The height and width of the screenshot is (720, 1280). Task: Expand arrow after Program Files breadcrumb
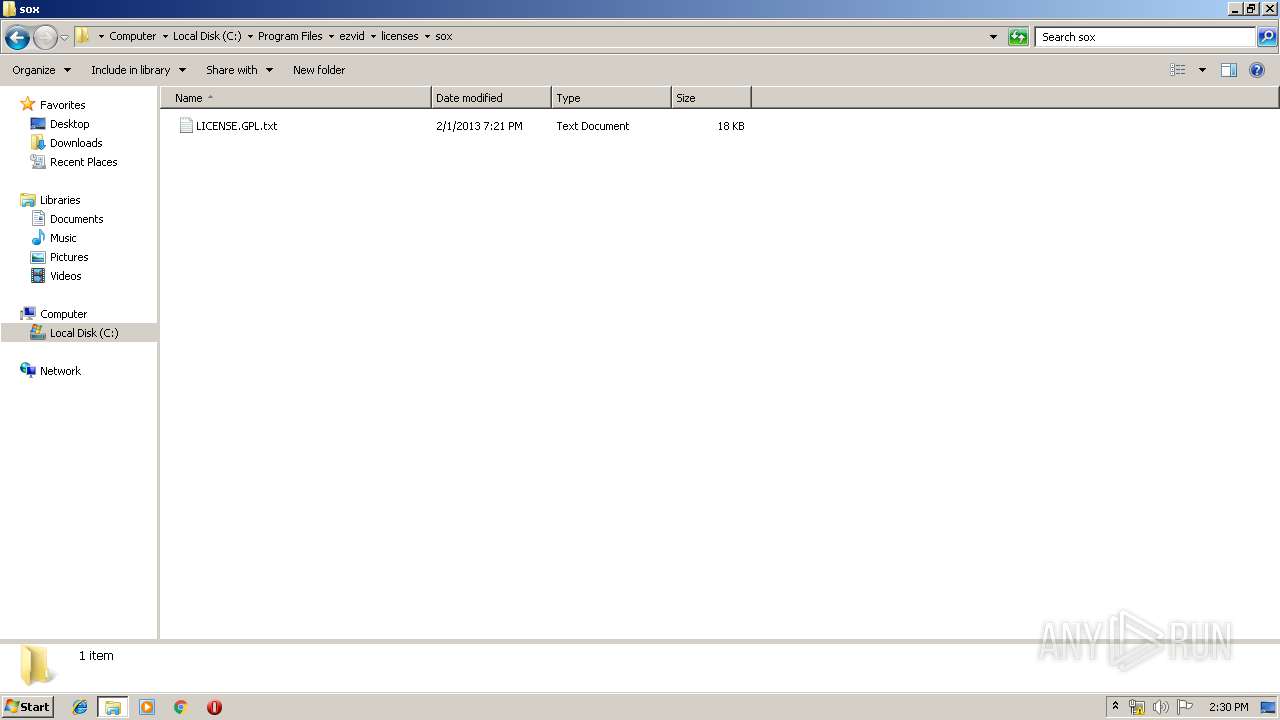331,36
